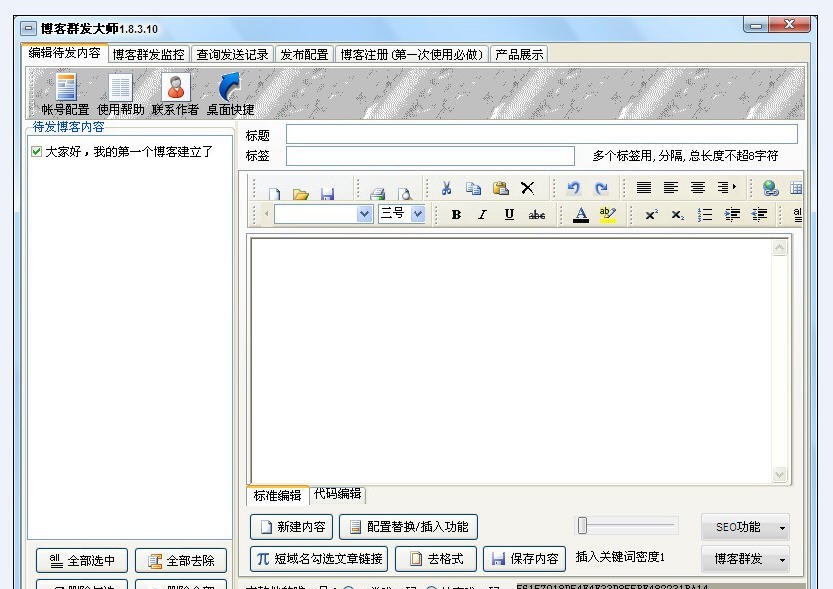The width and height of the screenshot is (833, 589).
Task: Create 桌面快捷 desktop shortcut
Action: pos(230,95)
